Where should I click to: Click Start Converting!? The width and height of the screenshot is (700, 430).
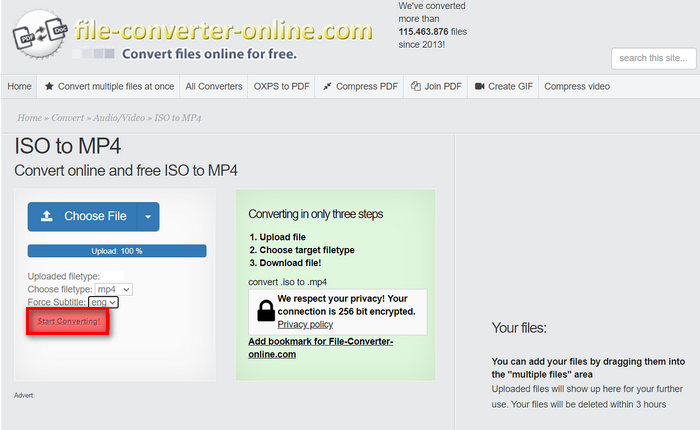(x=68, y=321)
